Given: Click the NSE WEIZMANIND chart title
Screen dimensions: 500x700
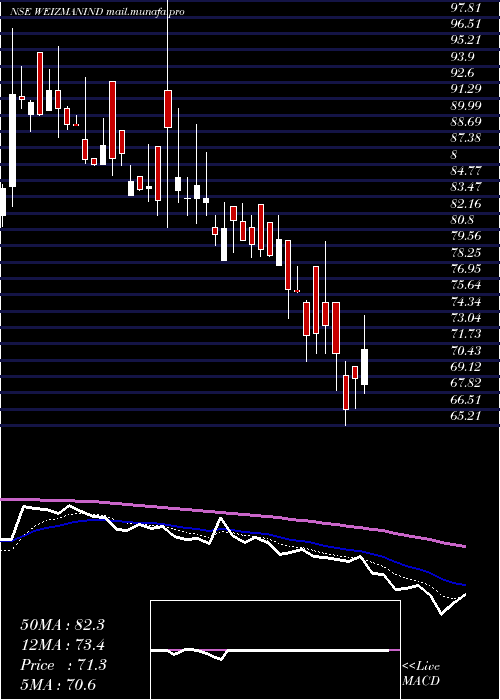Looking at the screenshot, I should pyautogui.click(x=97, y=12).
